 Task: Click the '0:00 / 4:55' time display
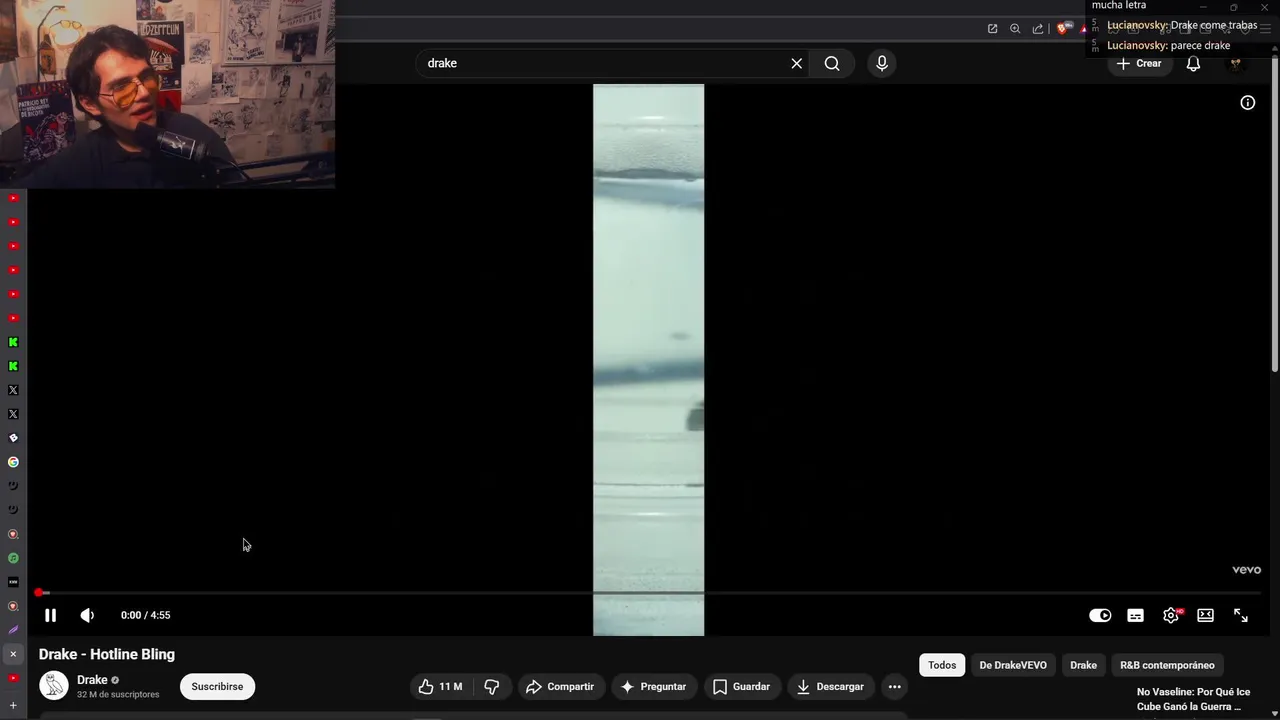pyautogui.click(x=145, y=615)
